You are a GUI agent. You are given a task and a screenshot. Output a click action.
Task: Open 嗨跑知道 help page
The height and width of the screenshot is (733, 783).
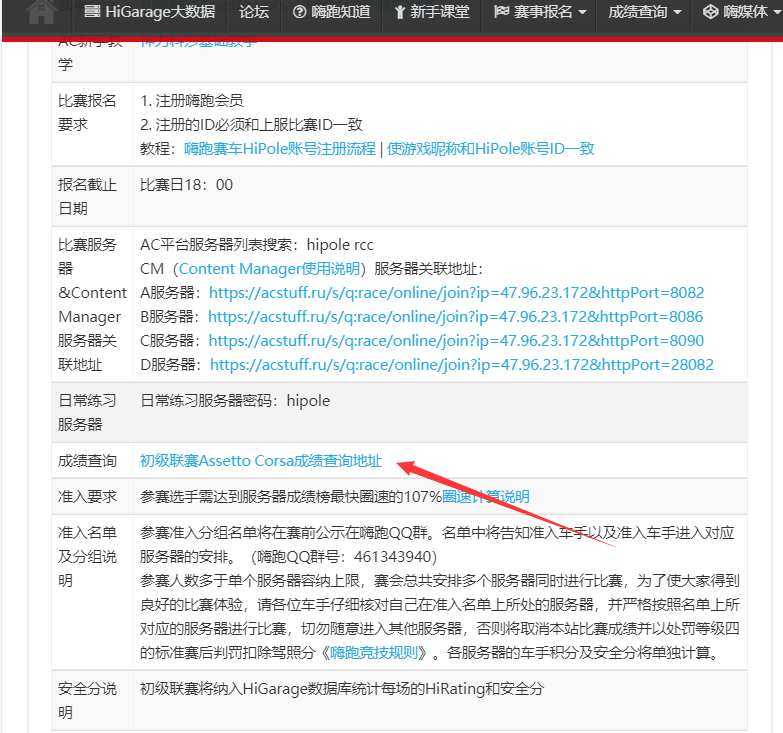(x=332, y=11)
